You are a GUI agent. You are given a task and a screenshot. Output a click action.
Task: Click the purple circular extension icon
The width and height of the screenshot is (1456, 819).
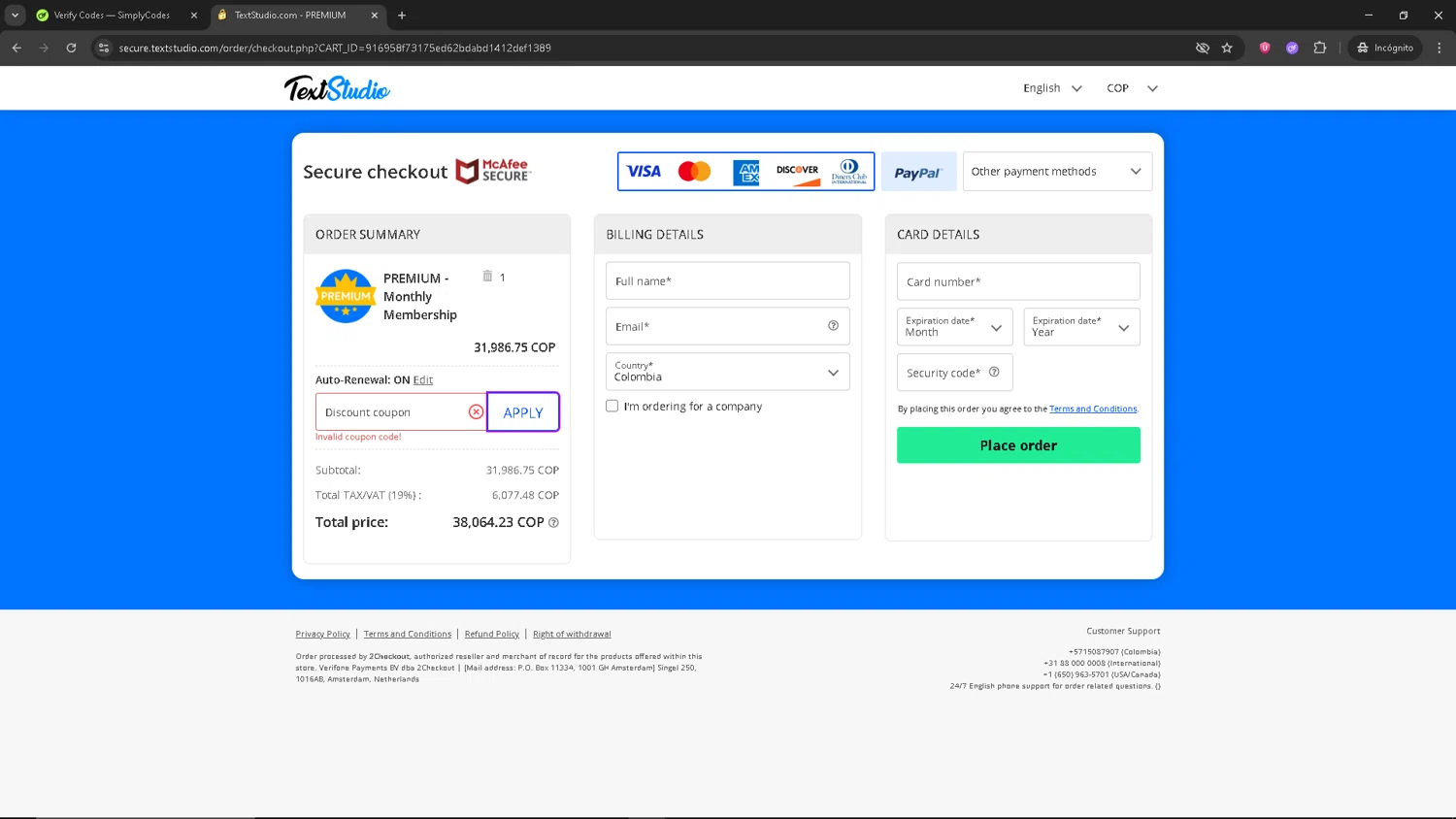(1292, 48)
